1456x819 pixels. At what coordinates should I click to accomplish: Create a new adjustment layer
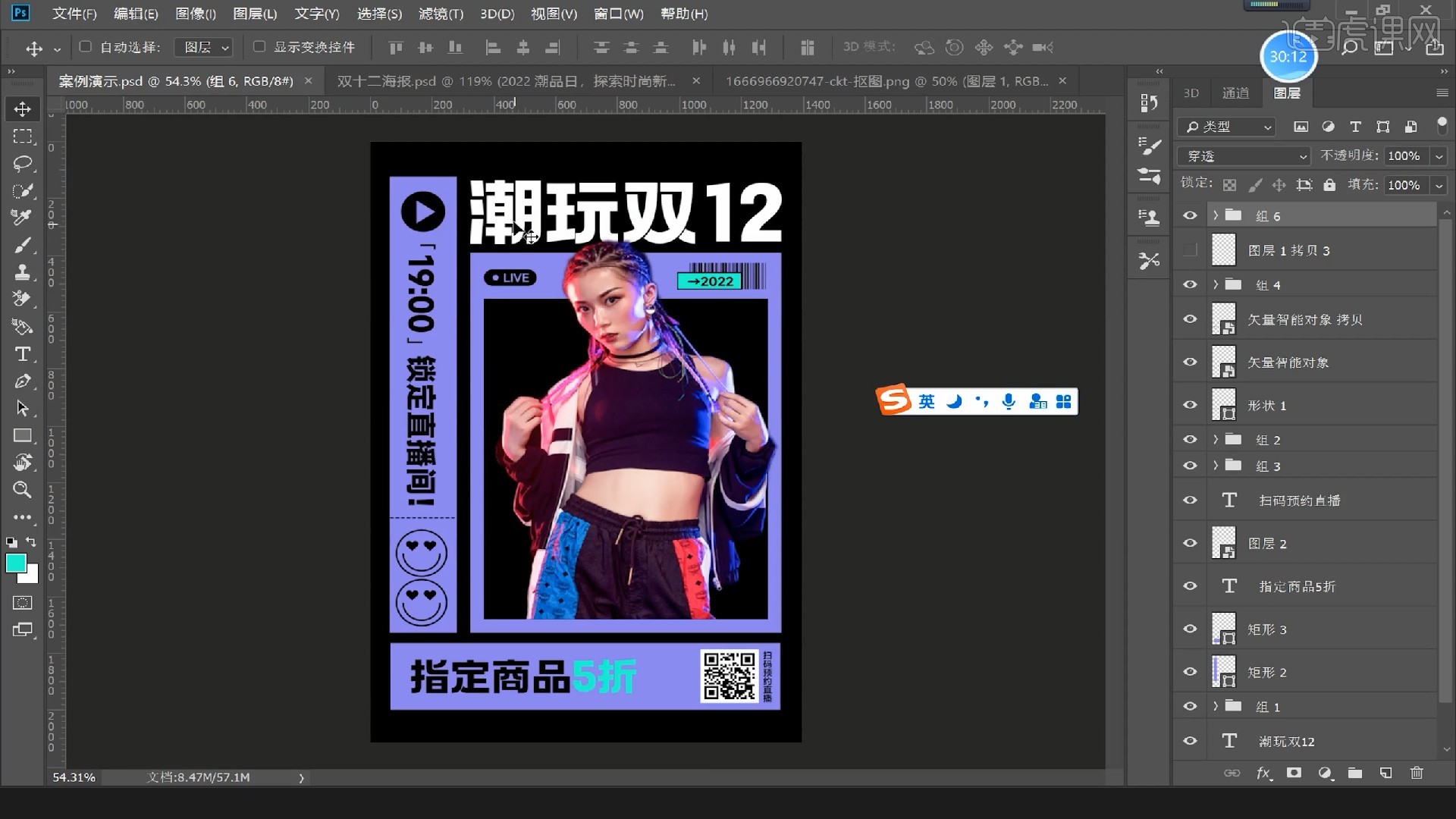click(x=1325, y=773)
